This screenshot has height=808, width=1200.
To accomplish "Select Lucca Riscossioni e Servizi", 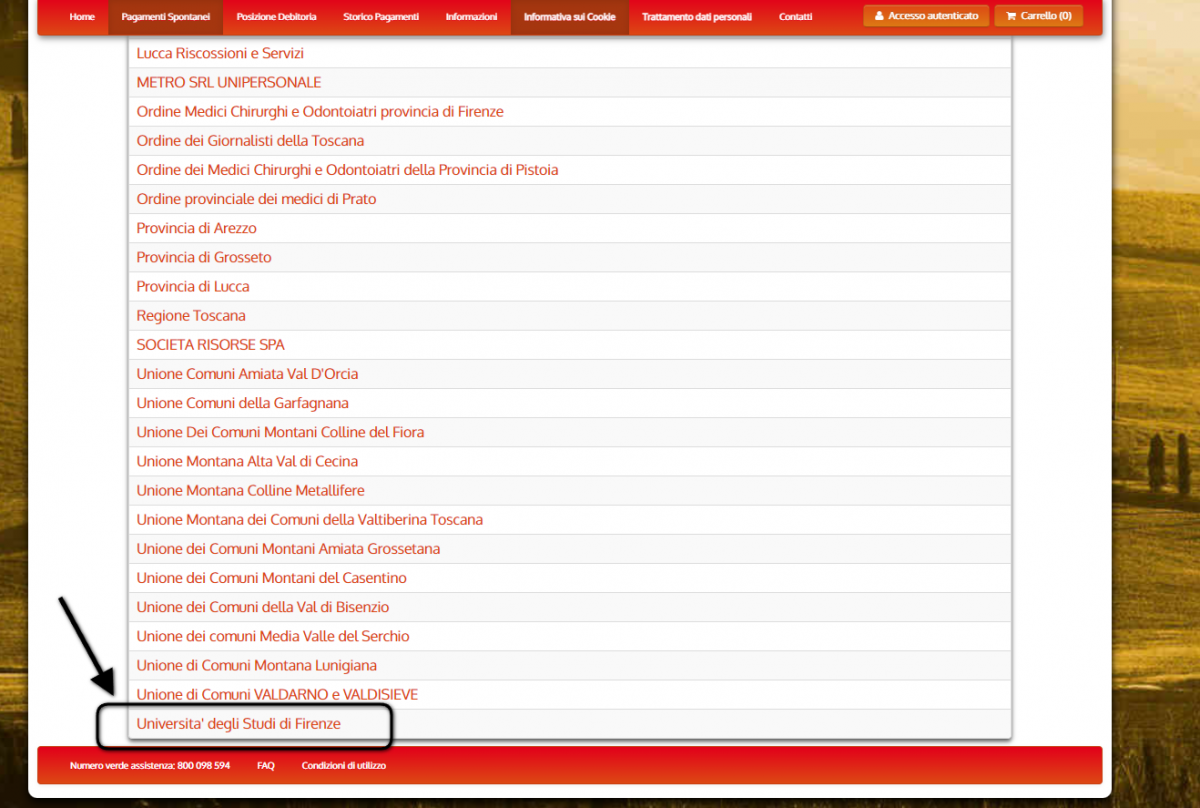I will [220, 54].
